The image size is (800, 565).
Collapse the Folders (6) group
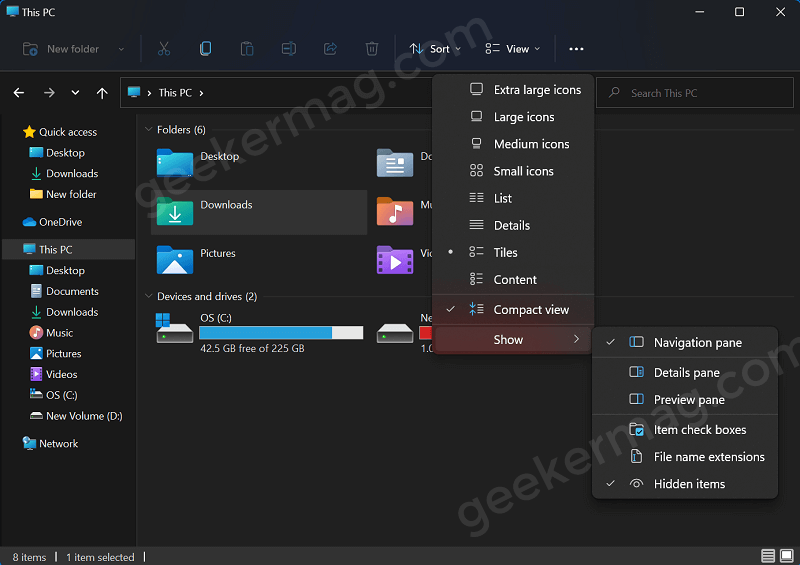coord(148,130)
